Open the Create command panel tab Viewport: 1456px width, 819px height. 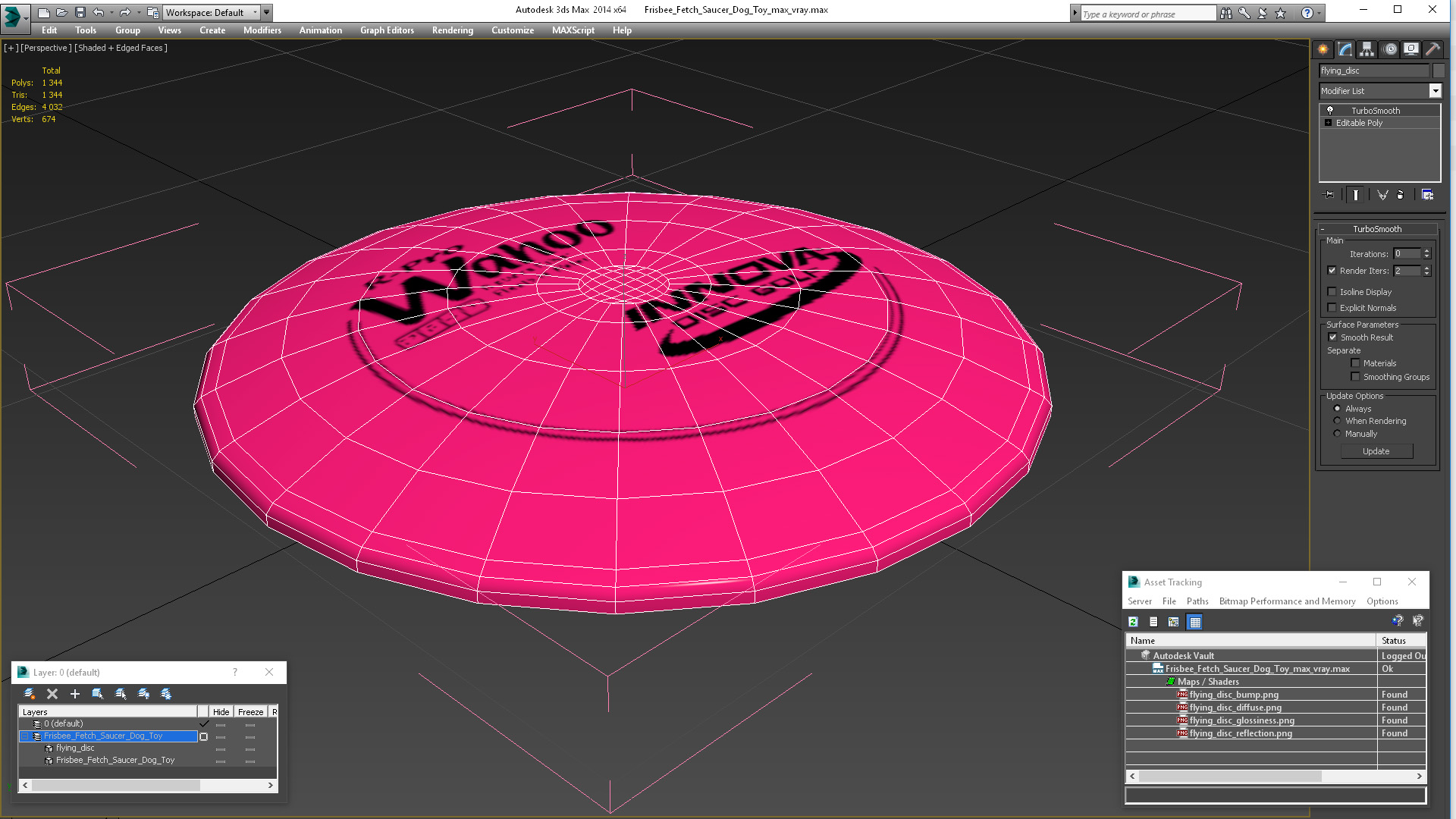[x=1323, y=49]
